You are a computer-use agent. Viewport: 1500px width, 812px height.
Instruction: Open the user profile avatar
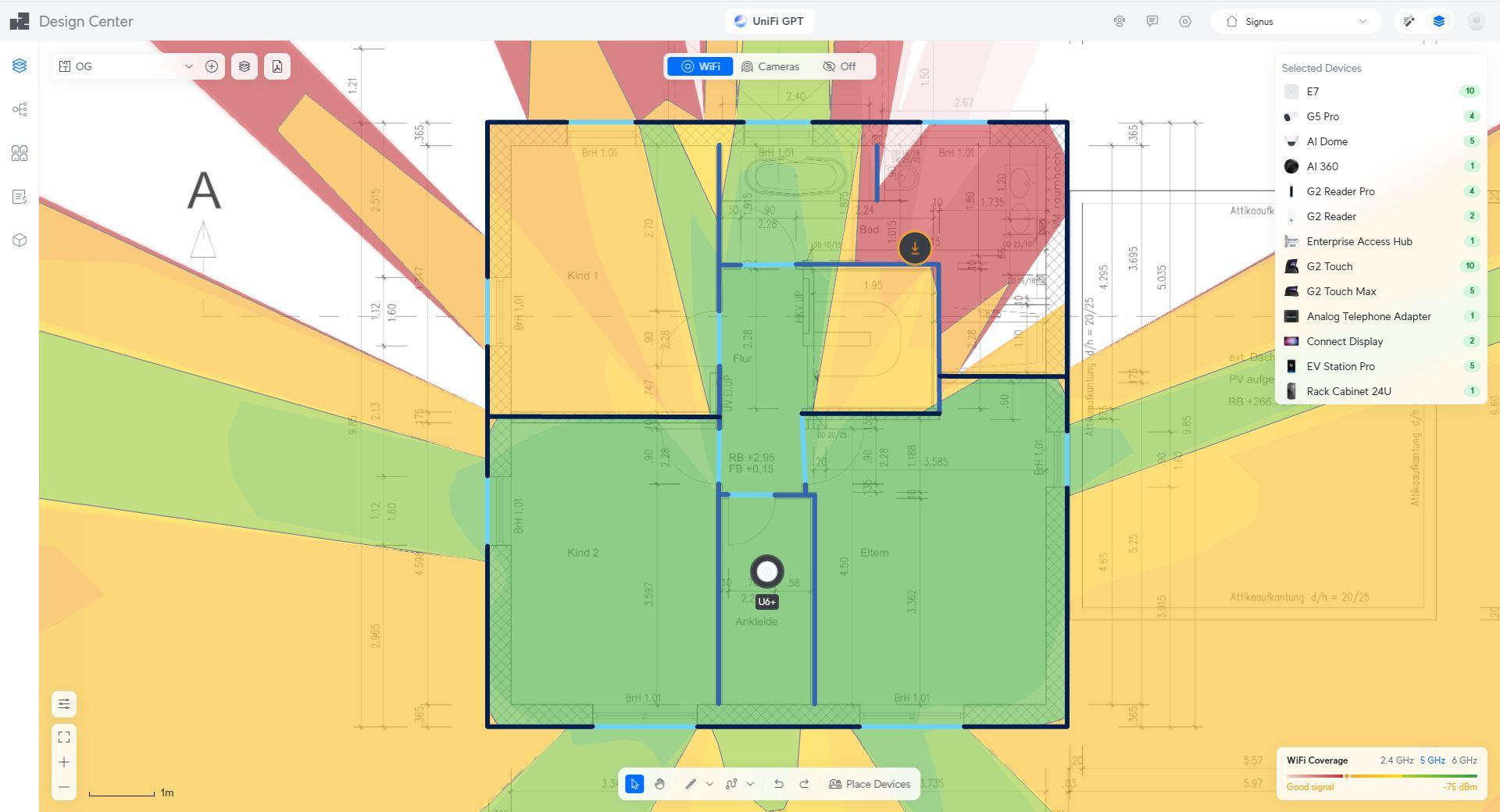tap(1476, 21)
